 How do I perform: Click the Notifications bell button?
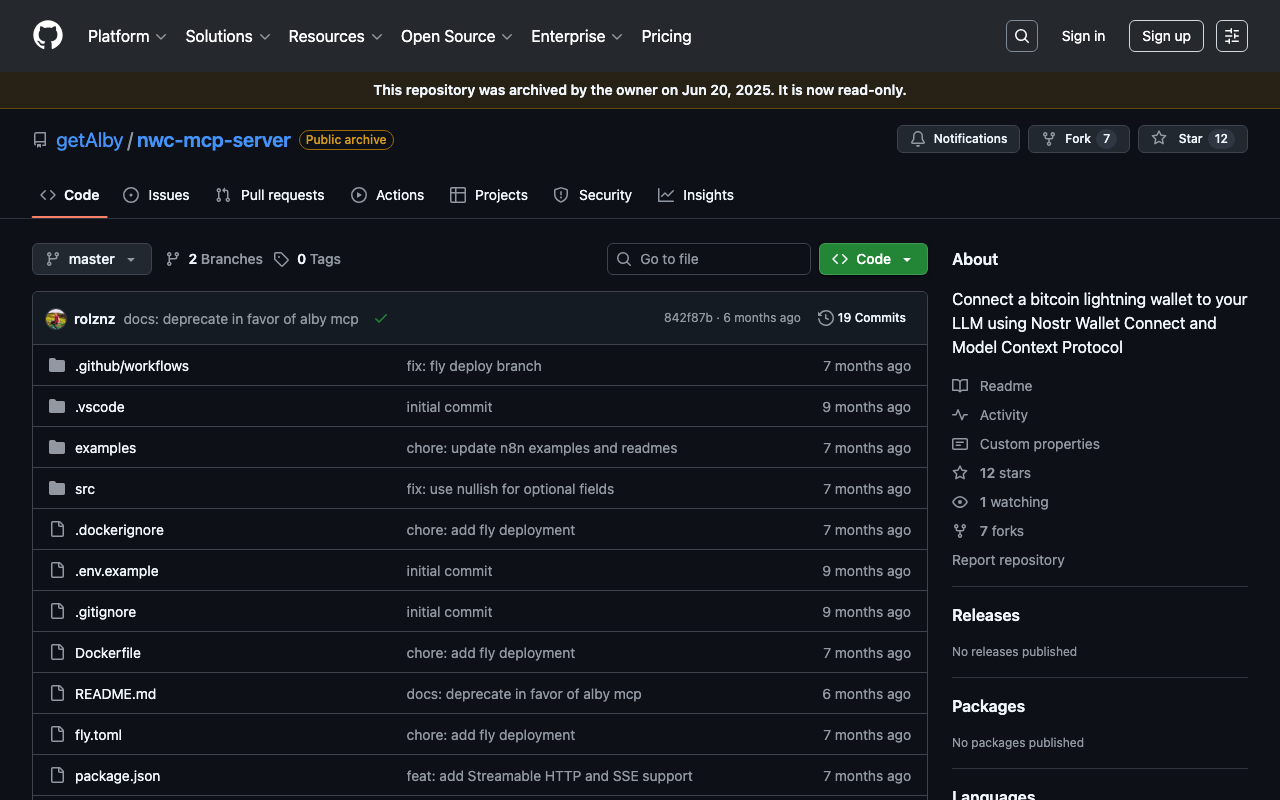(958, 139)
